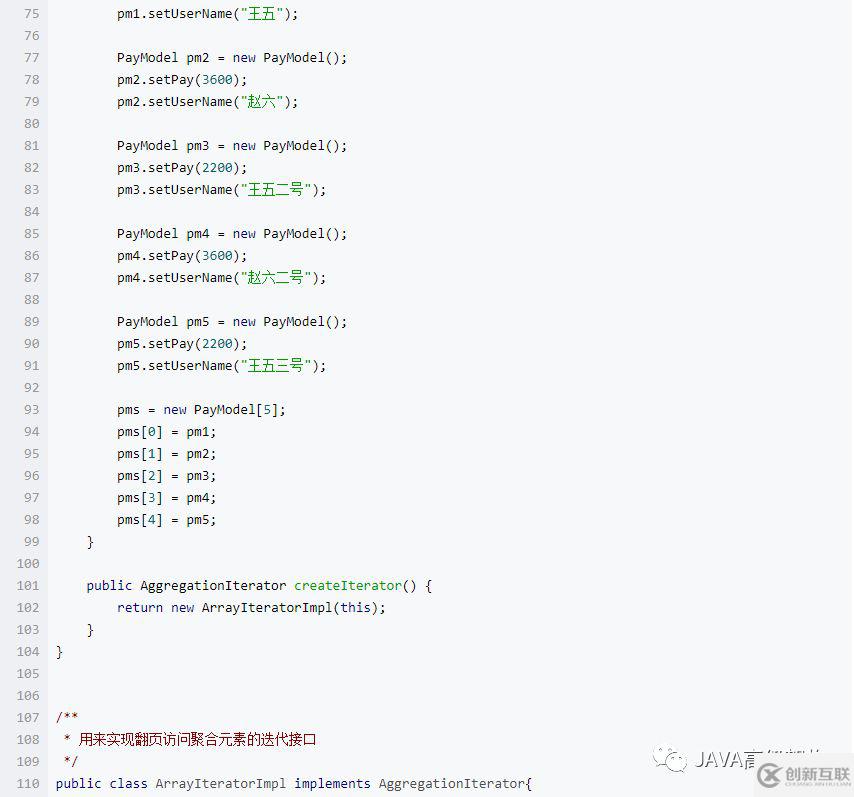
Task: Click pm2.setUserName("赵六"); line
Action: 208,102
